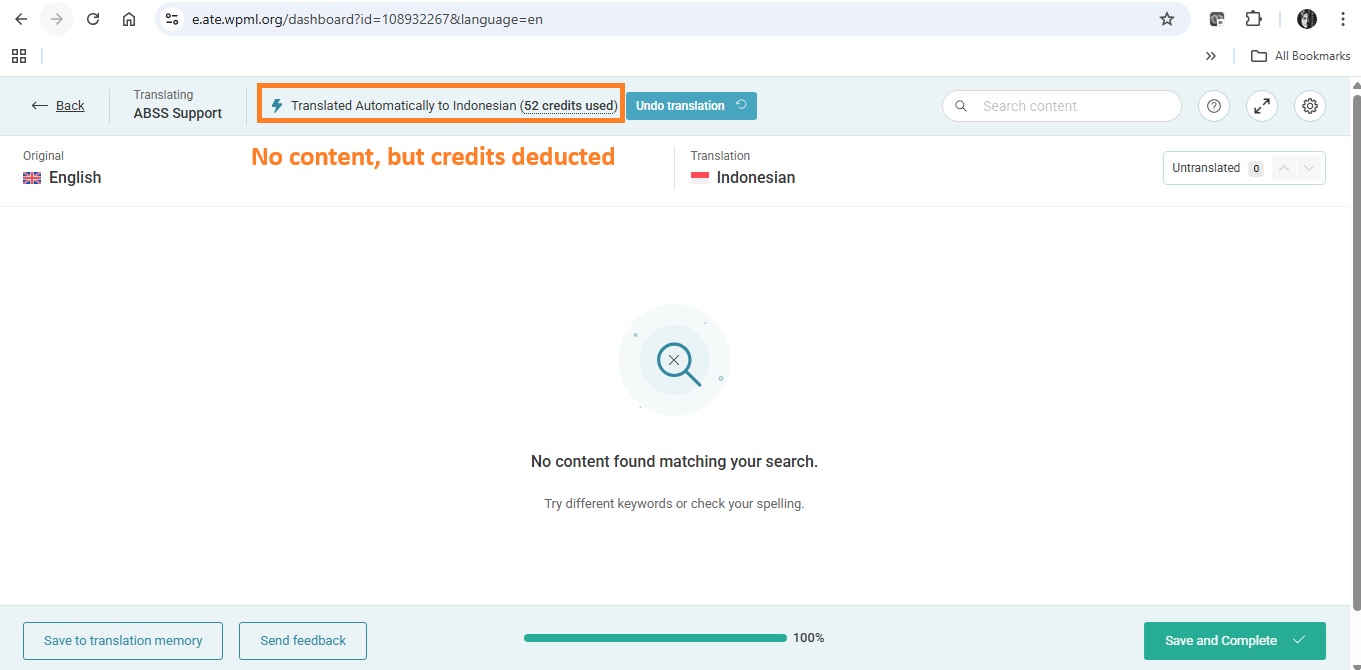Open the browser extensions puzzle icon
1361x670 pixels.
[1253, 19]
